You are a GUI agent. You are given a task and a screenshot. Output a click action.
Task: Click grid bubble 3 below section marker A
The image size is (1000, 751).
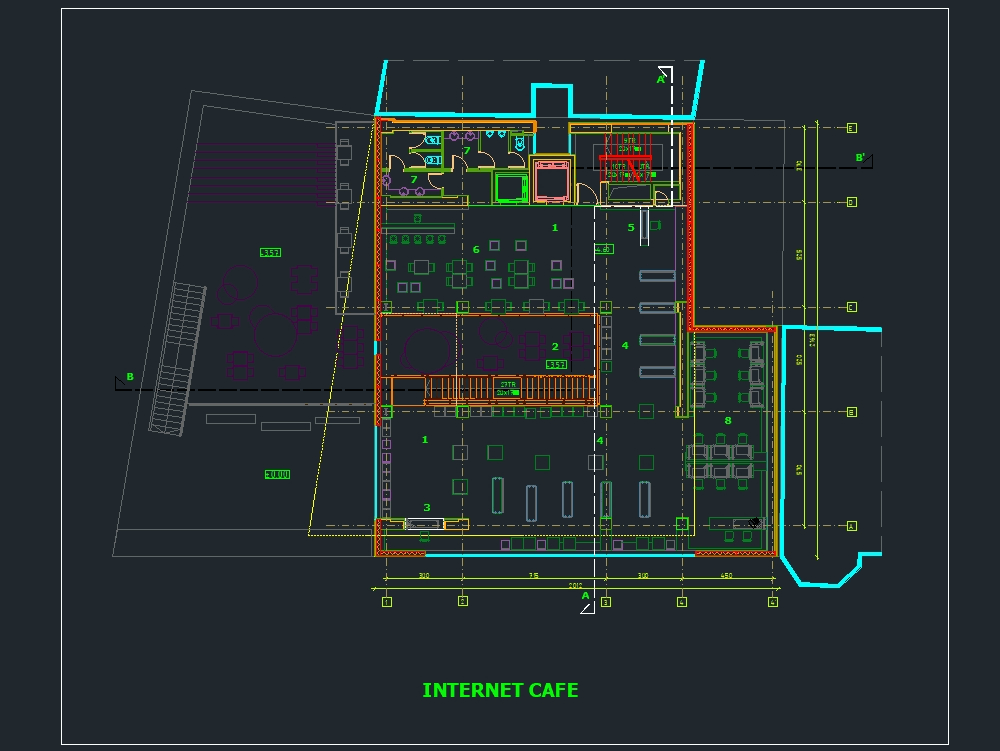[605, 603]
